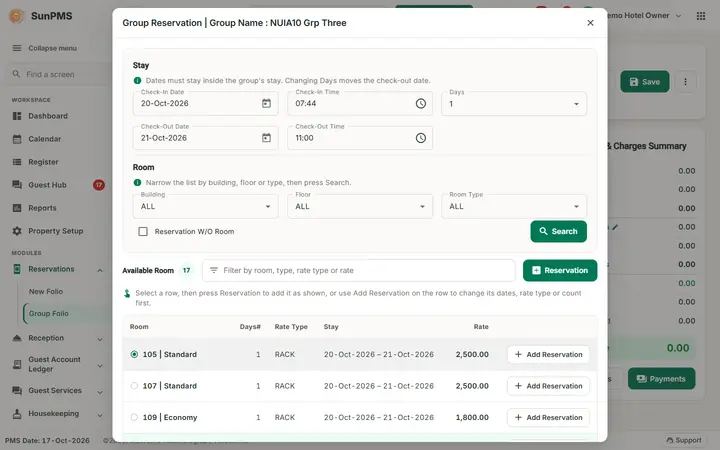Click the Dashboard sidebar icon
720x450 pixels.
pyautogui.click(x=17, y=116)
